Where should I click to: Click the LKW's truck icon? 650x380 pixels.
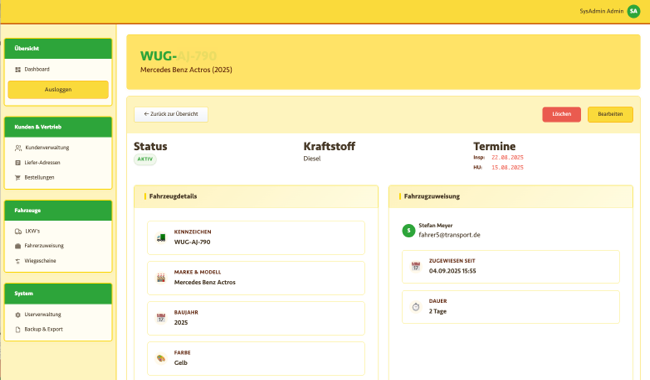18,231
